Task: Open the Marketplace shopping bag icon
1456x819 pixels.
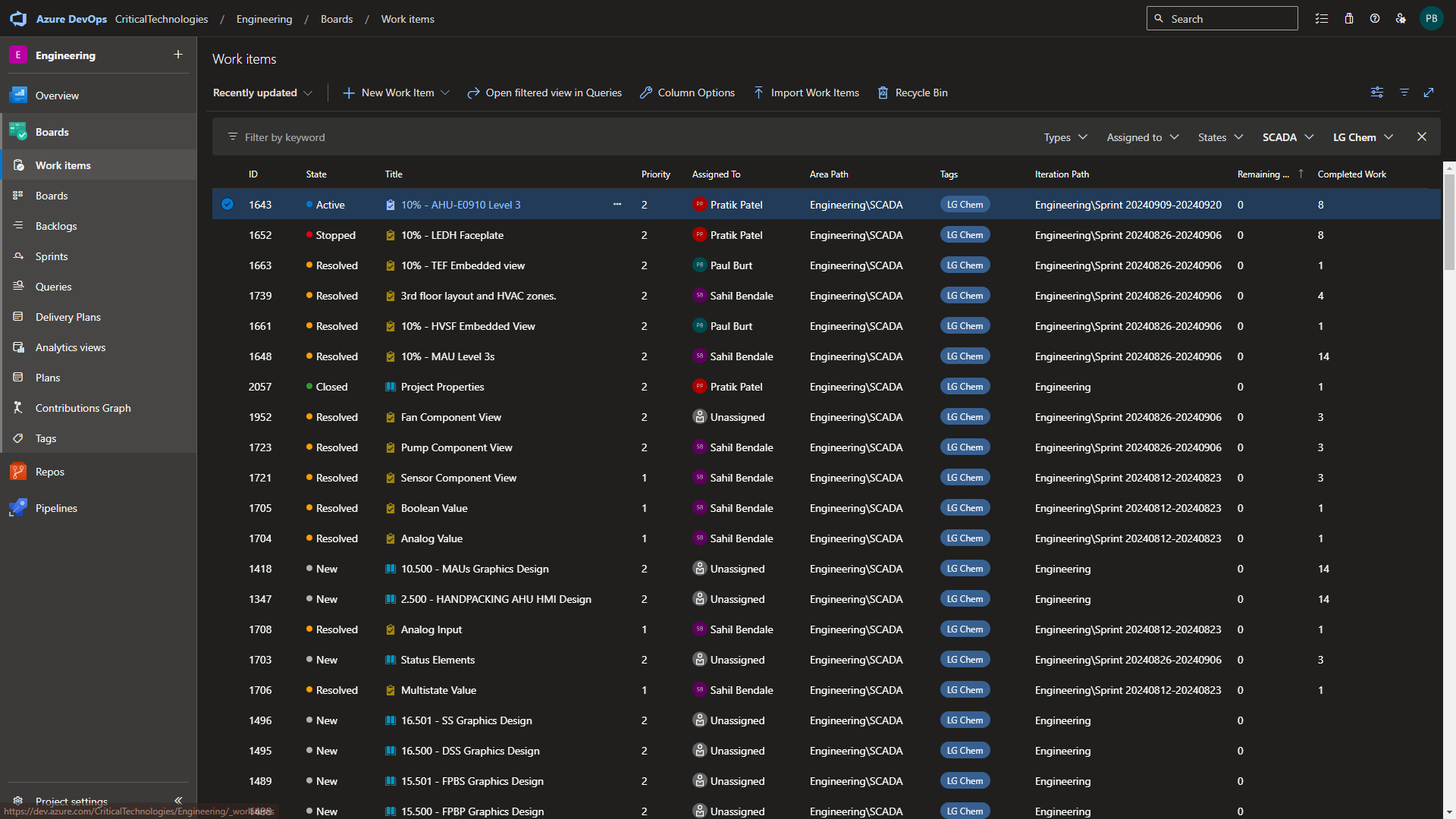Action: [x=1349, y=19]
